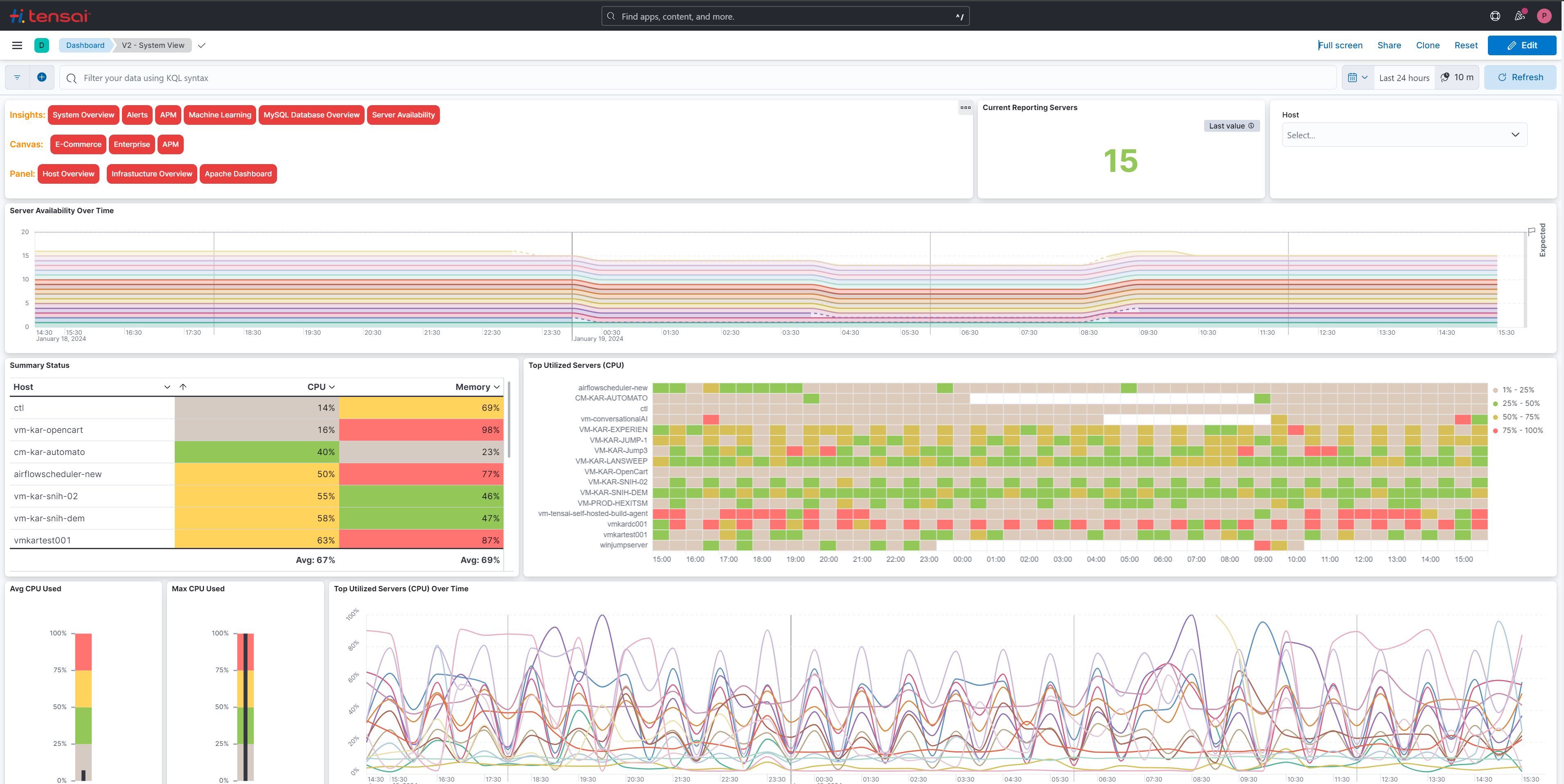Screen dimensions: 1564x784
Task: Open APM in the Insights row
Action: (168, 115)
